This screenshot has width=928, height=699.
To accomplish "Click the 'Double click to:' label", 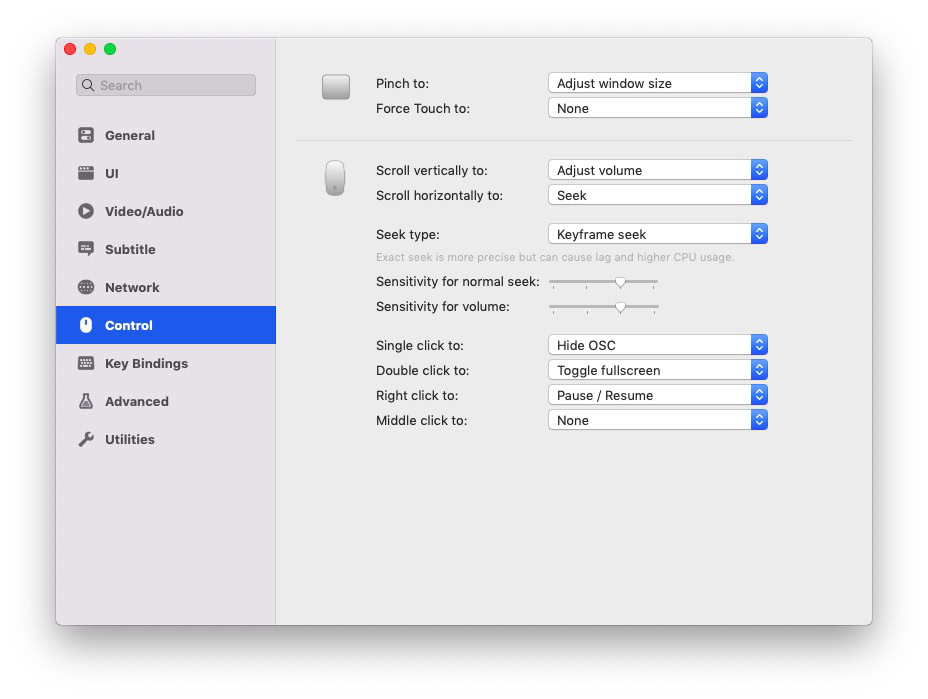I will point(423,371).
